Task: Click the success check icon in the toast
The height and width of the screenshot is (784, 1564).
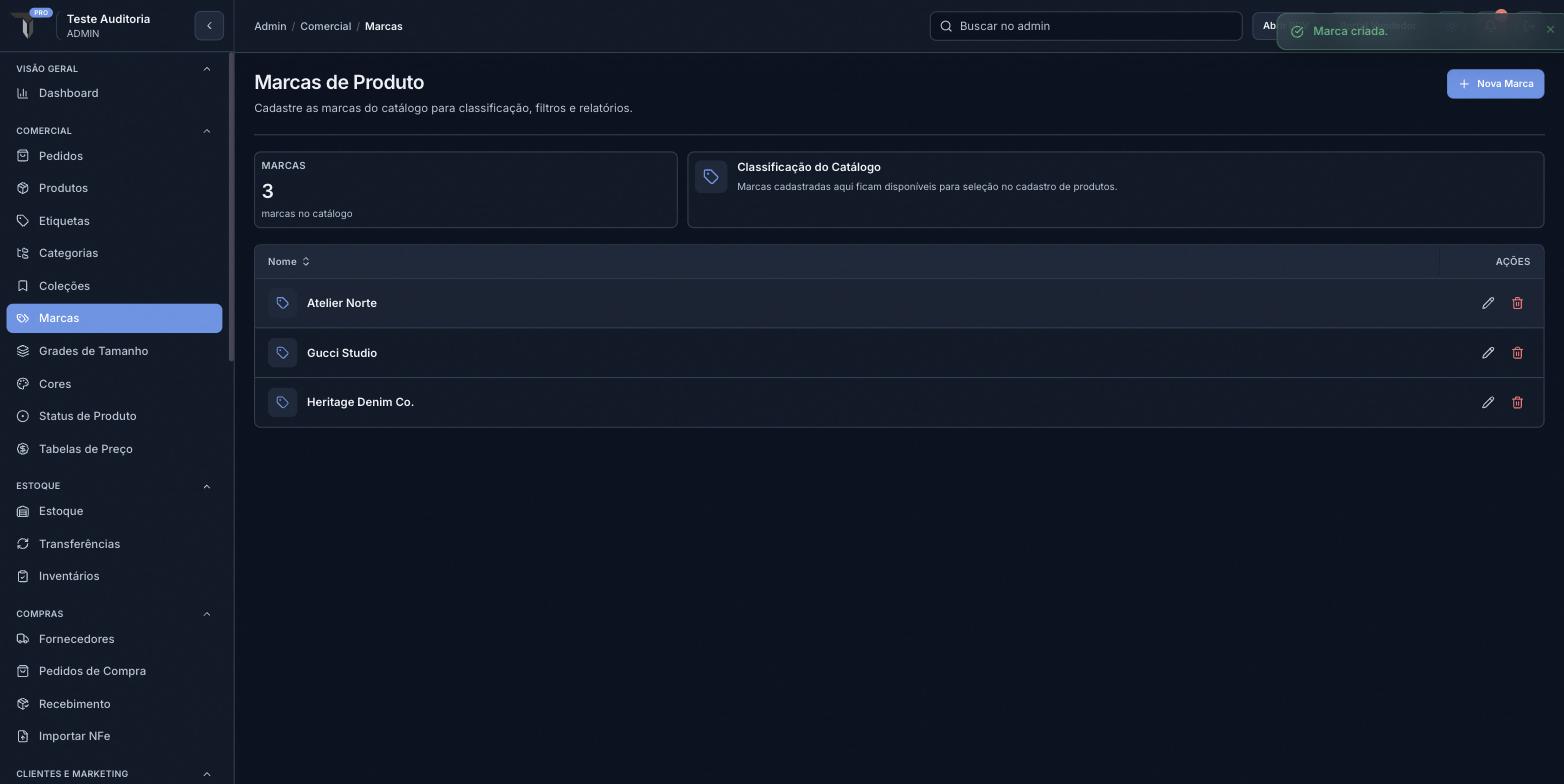Action: click(1297, 31)
